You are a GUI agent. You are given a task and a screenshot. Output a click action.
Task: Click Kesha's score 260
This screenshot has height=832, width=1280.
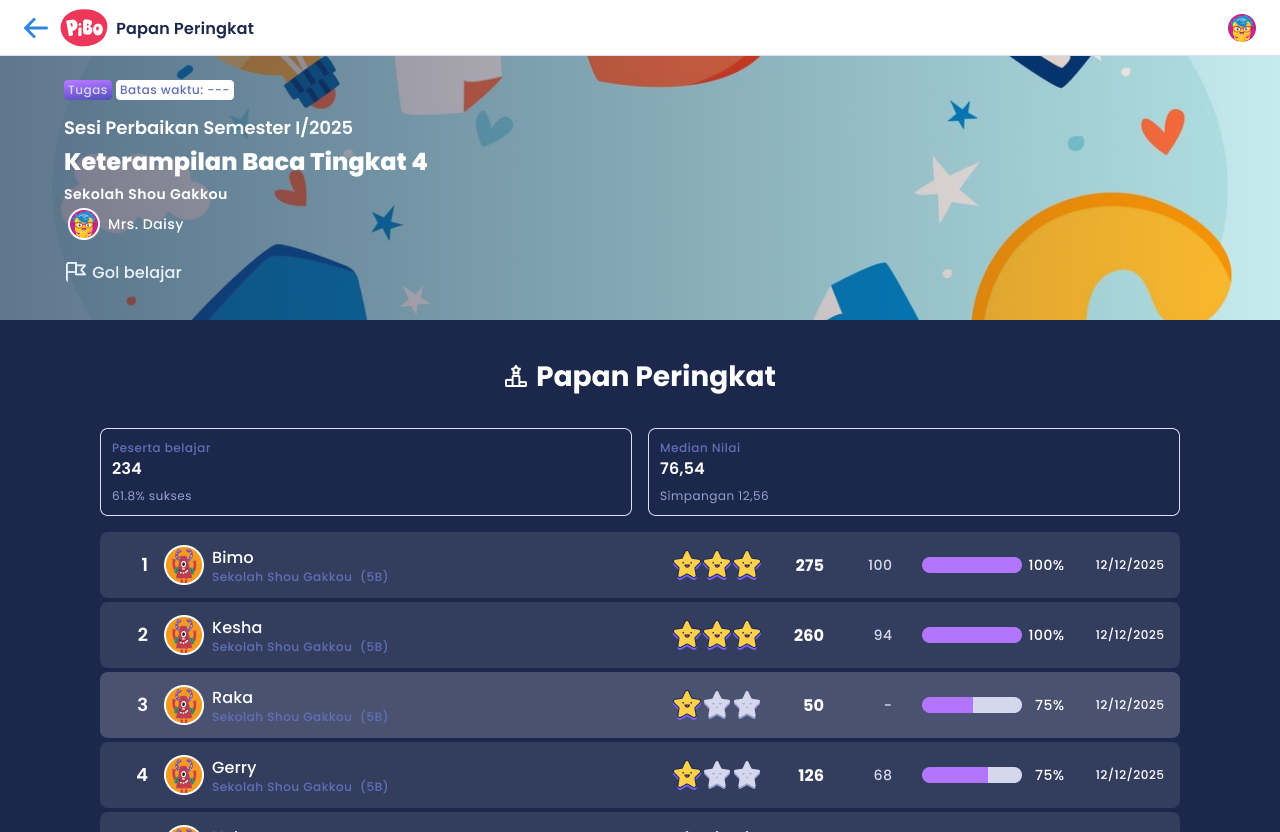809,635
